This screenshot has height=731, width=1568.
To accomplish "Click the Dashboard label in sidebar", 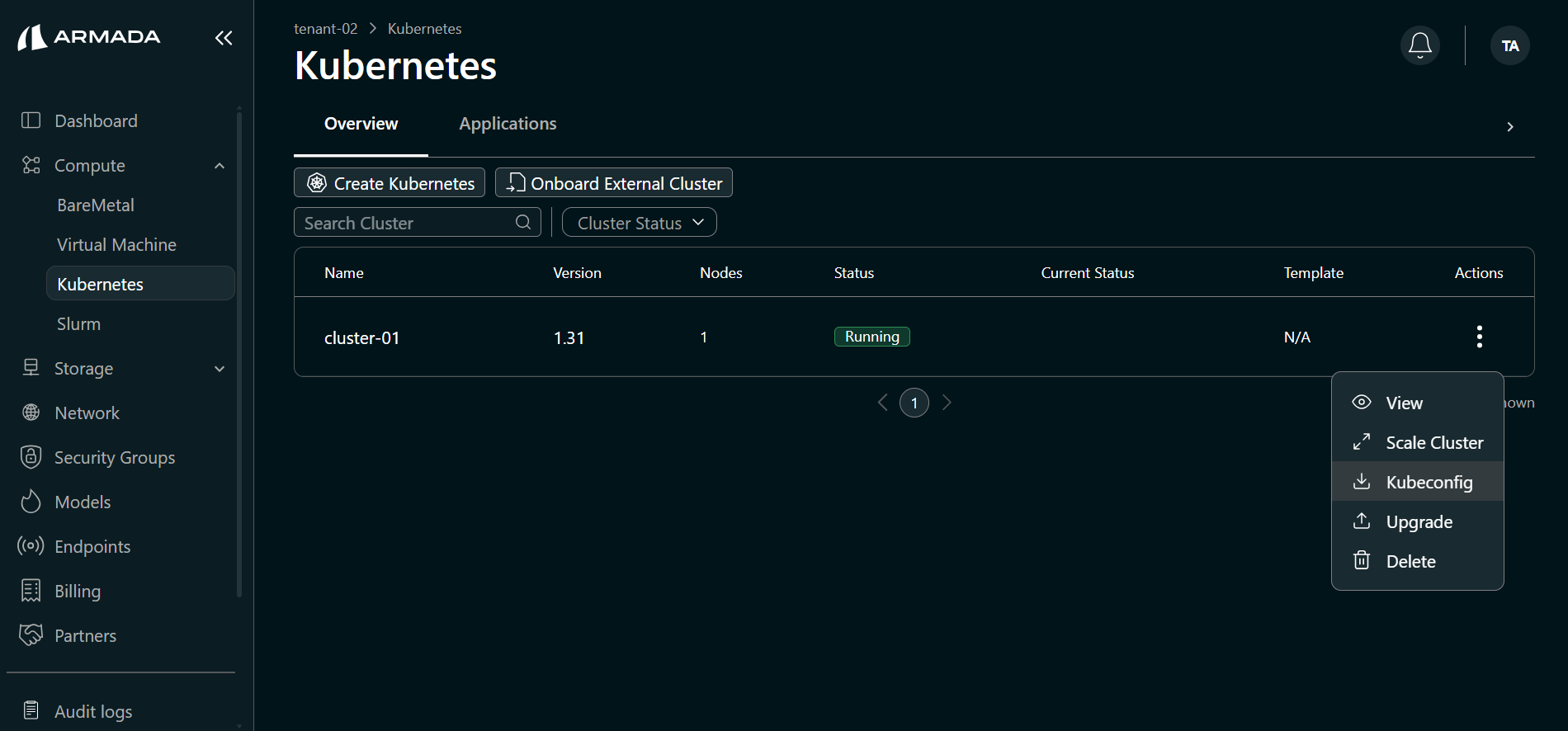I will click(96, 120).
